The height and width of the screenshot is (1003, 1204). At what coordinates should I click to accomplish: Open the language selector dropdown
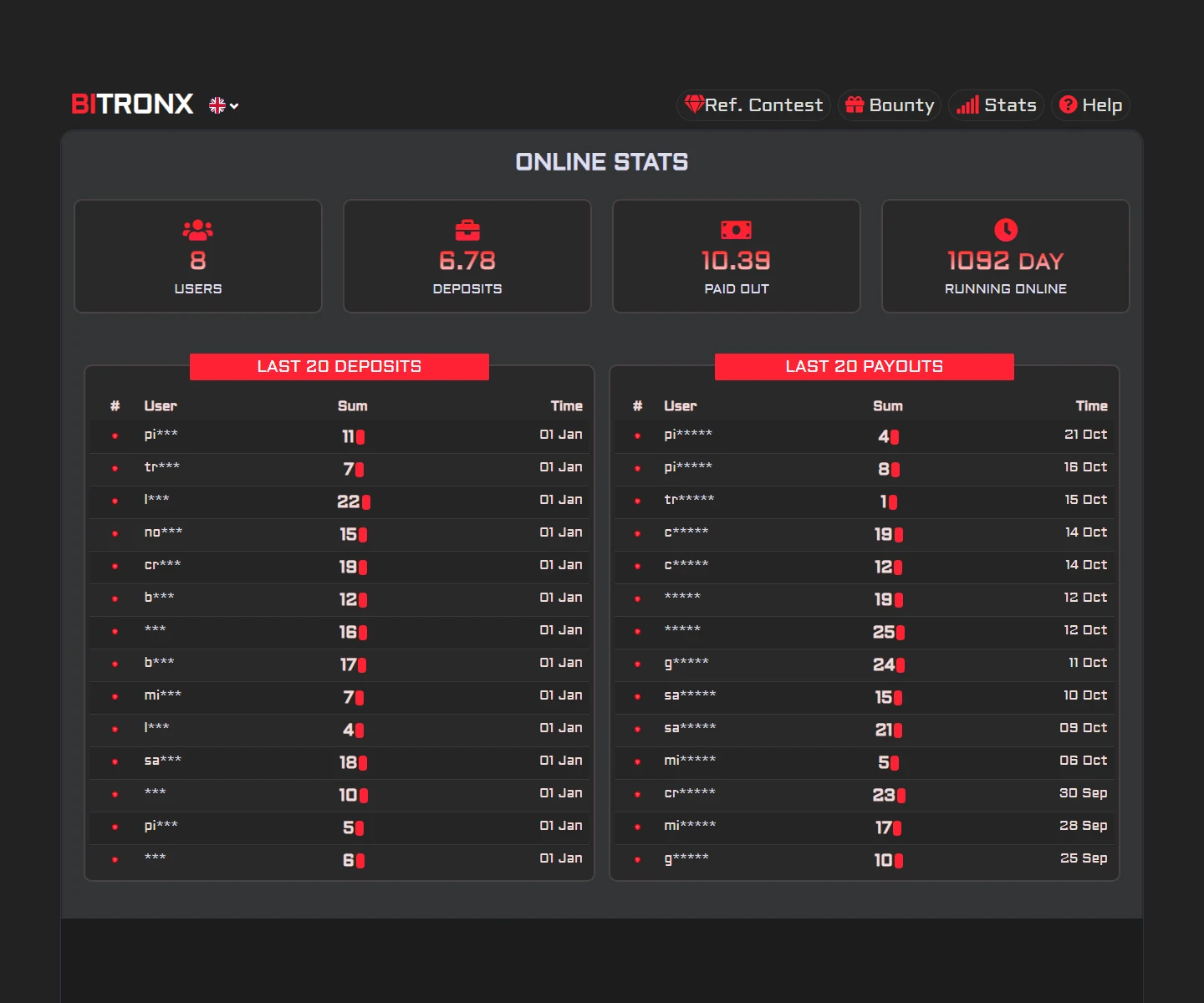point(223,105)
